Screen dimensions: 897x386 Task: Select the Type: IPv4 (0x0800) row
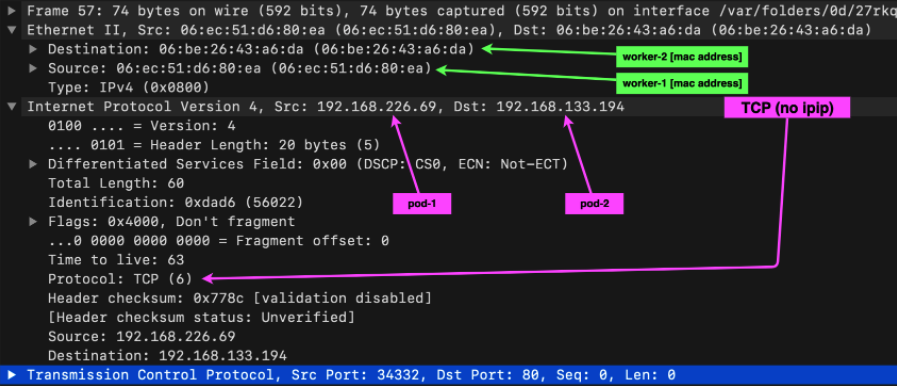click(129, 87)
